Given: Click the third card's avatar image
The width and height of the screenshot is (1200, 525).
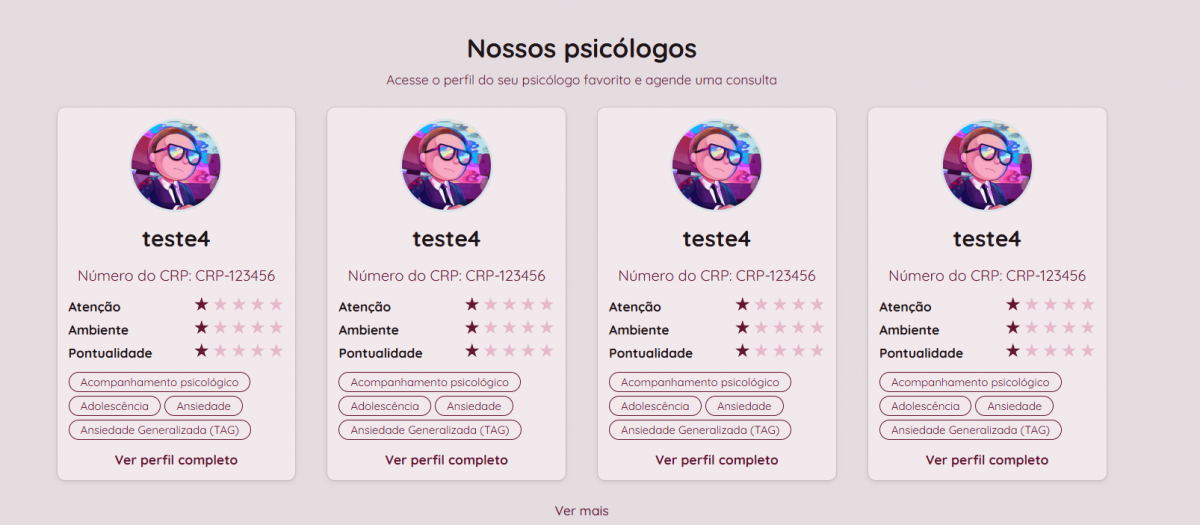Looking at the screenshot, I should pyautogui.click(x=716, y=166).
